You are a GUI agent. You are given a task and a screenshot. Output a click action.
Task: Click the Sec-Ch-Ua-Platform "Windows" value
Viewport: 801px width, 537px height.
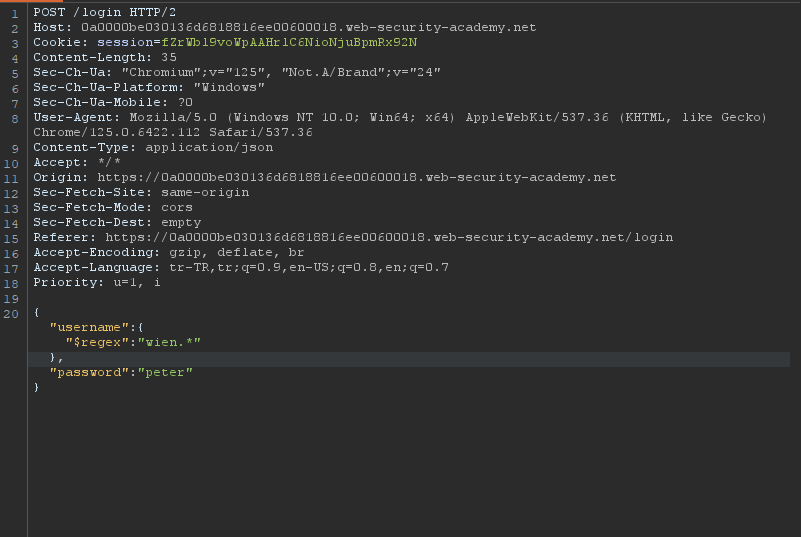[x=229, y=87]
